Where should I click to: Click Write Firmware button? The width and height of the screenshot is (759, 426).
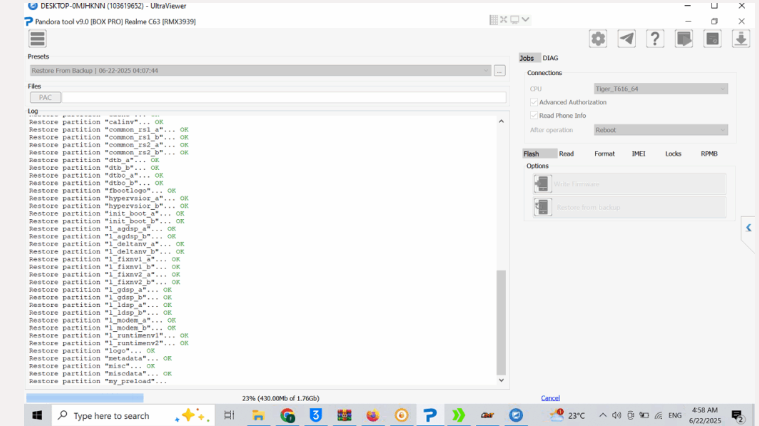(x=630, y=184)
